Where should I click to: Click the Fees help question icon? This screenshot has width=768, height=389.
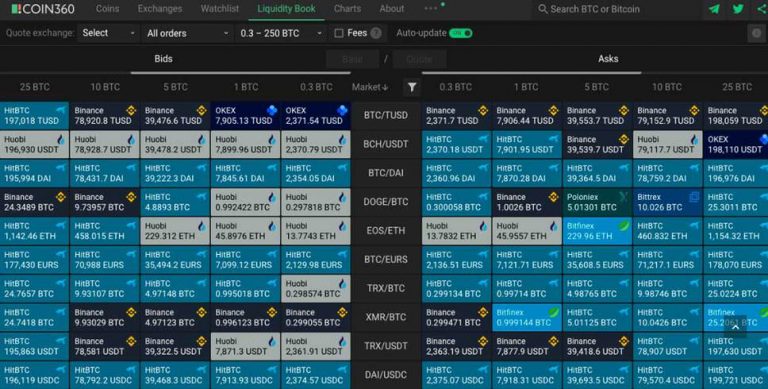[x=376, y=33]
